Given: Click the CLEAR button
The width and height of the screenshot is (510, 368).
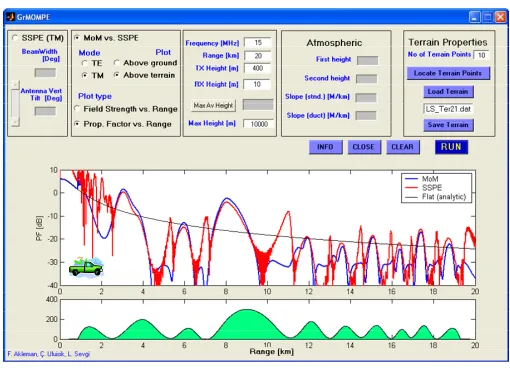Looking at the screenshot, I should coord(402,147).
